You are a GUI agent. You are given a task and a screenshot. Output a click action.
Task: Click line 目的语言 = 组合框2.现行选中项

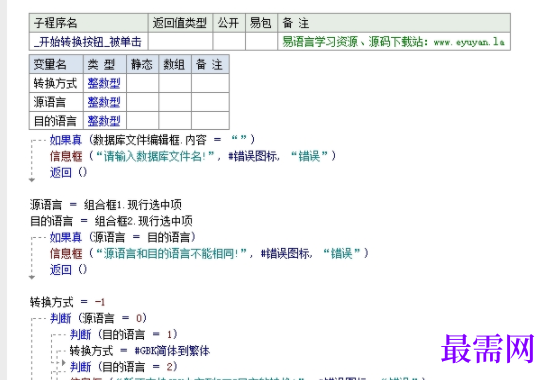click(111, 221)
